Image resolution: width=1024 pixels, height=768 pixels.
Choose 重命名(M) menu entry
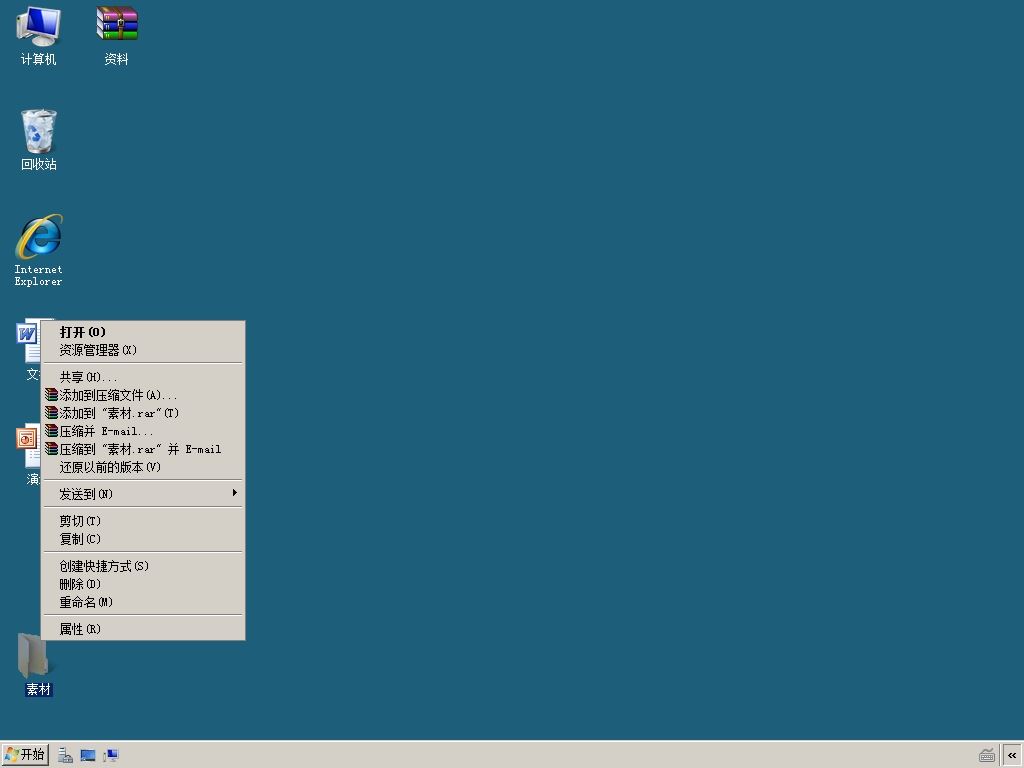(x=143, y=602)
